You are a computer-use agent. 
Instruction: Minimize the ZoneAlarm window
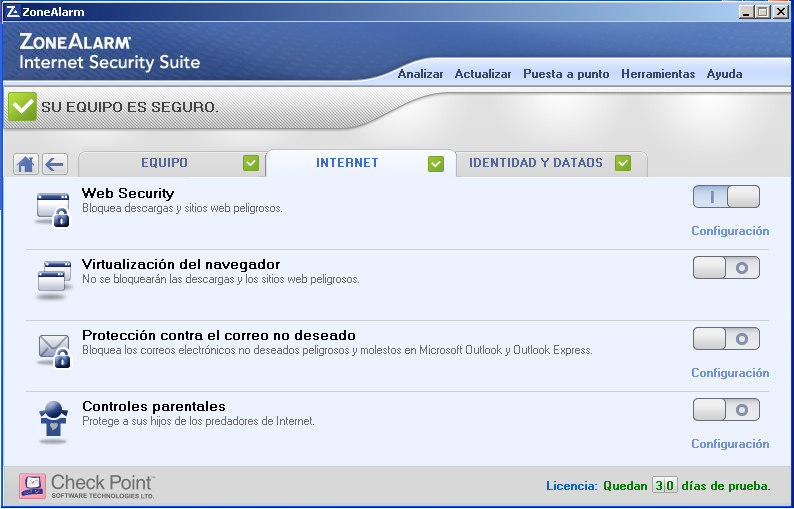(x=745, y=12)
